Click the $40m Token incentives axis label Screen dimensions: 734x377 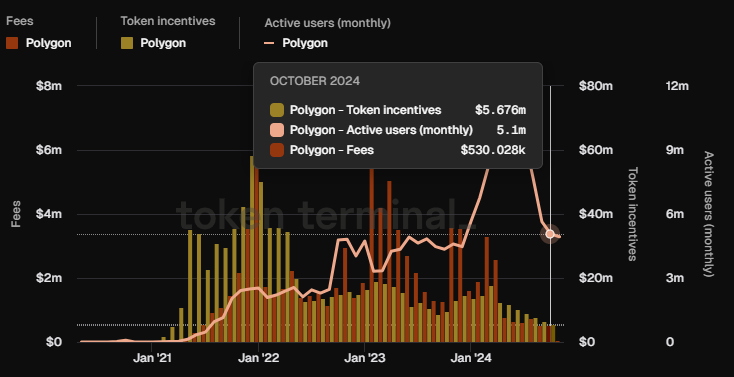coord(595,214)
